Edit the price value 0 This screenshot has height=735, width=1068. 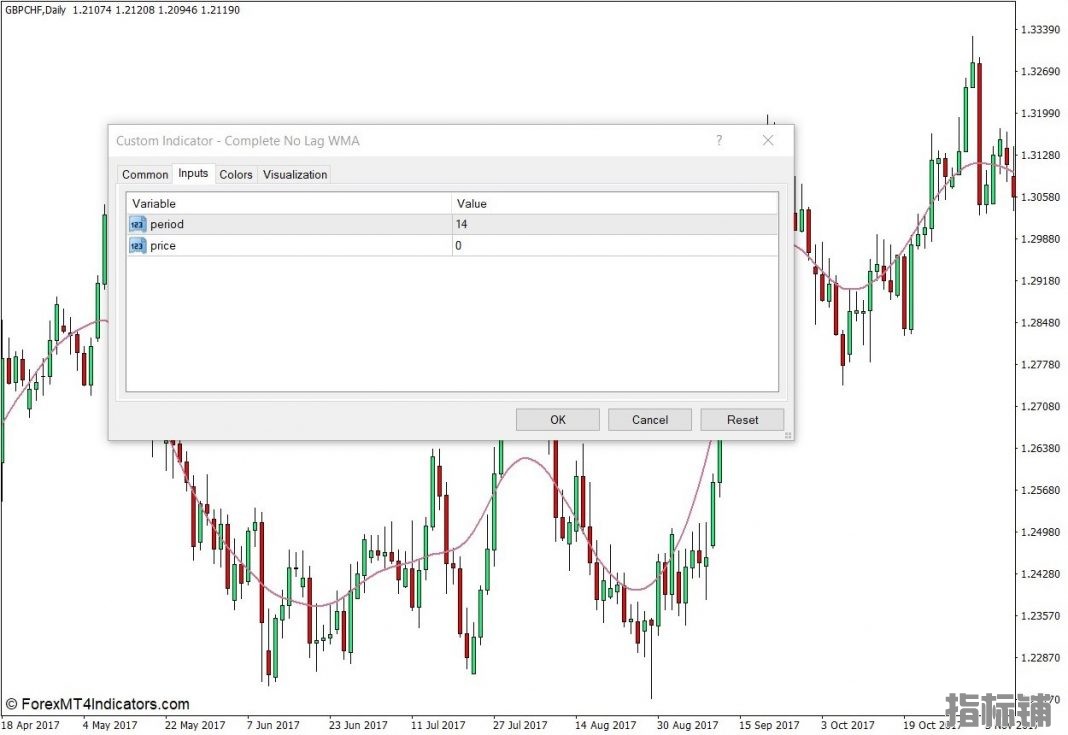click(614, 245)
